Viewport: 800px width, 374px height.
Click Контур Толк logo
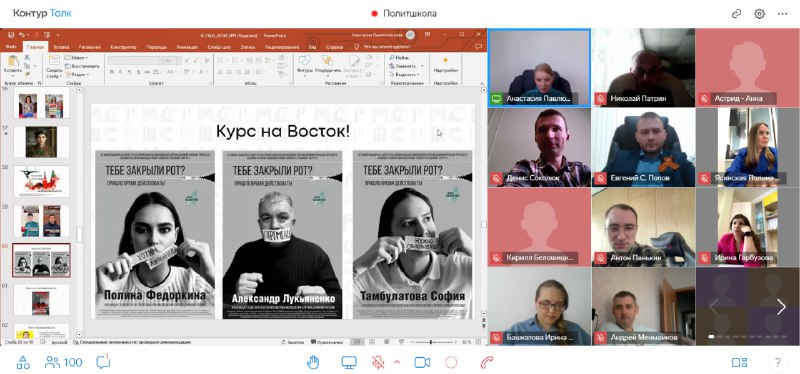point(42,13)
